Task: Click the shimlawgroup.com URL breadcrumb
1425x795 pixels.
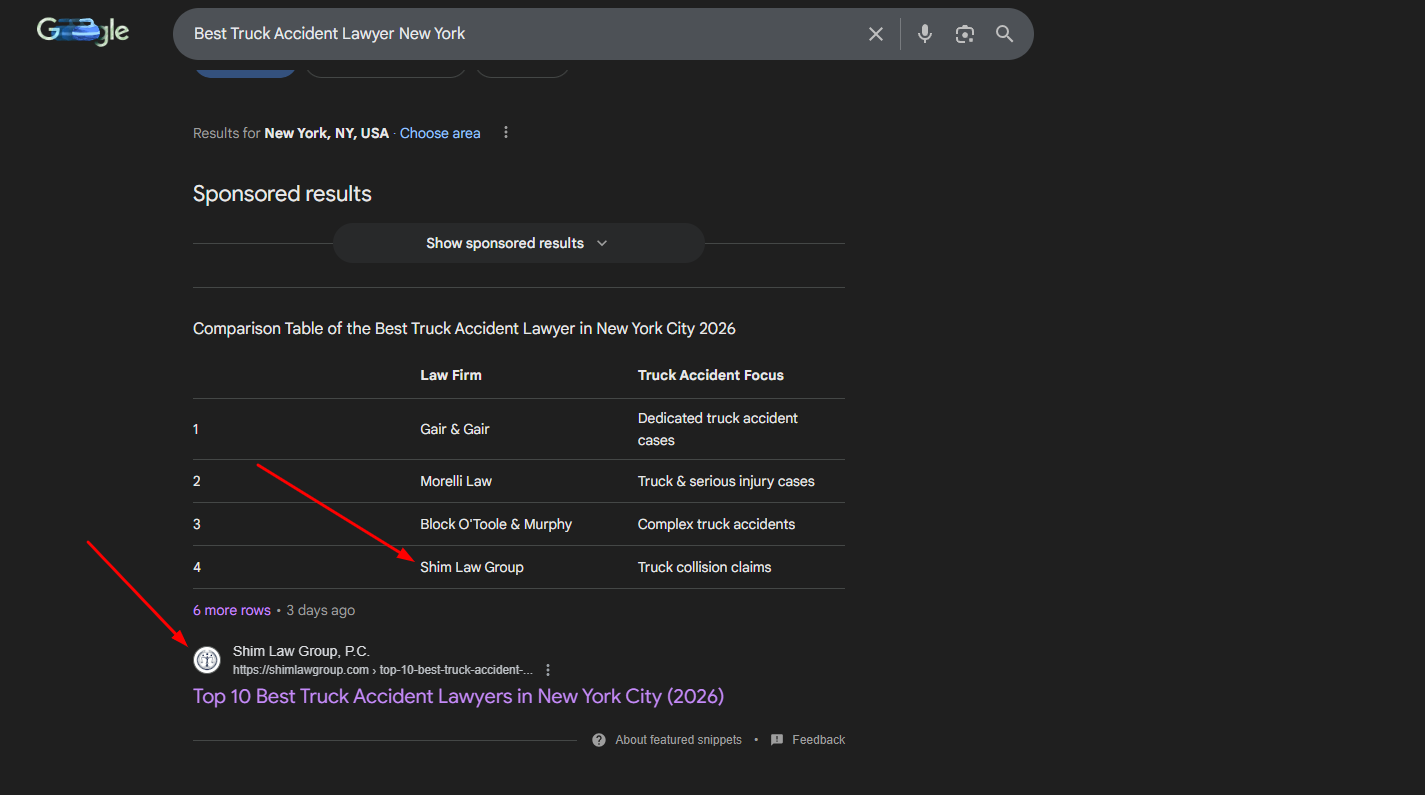Action: click(382, 670)
